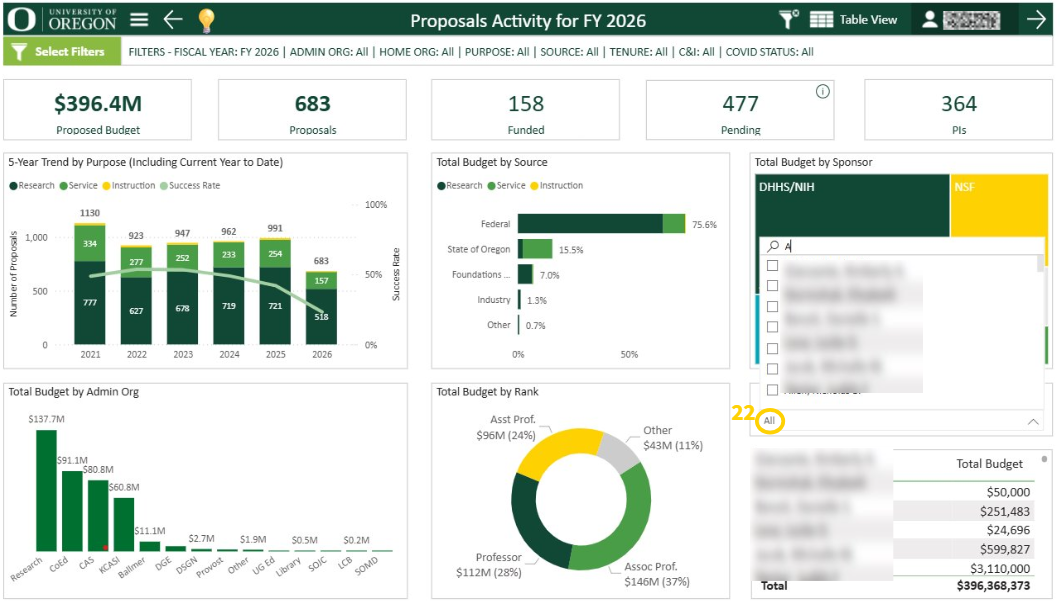The image size is (1060, 604).
Task: Toggle Success Rate legend in trend chart
Action: tap(190, 185)
